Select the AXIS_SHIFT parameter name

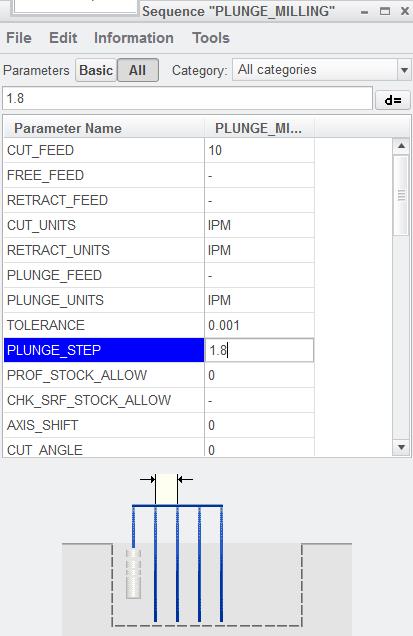(104, 425)
